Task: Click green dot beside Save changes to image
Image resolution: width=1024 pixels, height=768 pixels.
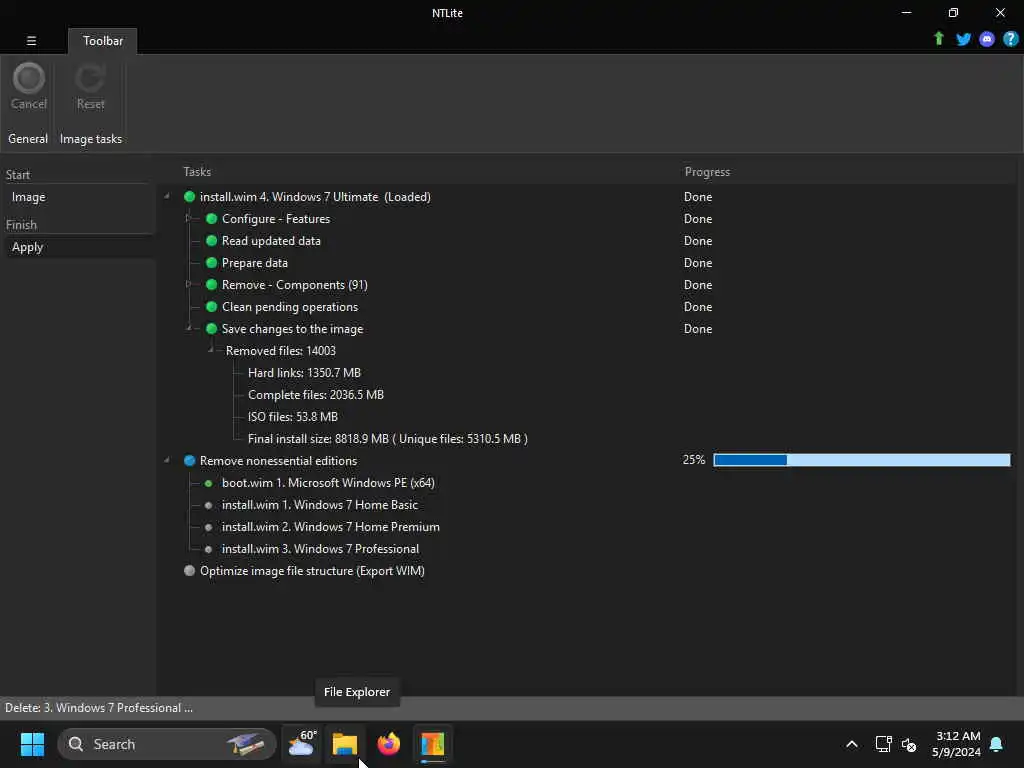Action: tap(211, 328)
